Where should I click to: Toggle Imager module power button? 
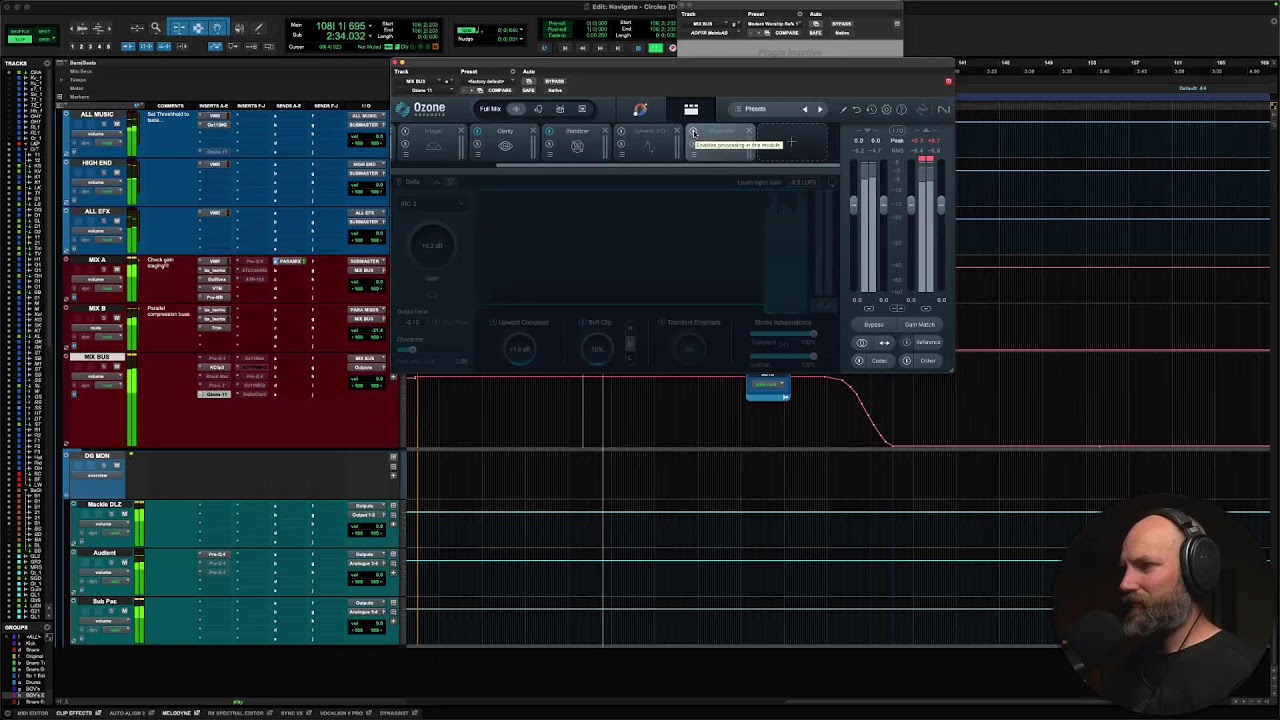tap(405, 131)
